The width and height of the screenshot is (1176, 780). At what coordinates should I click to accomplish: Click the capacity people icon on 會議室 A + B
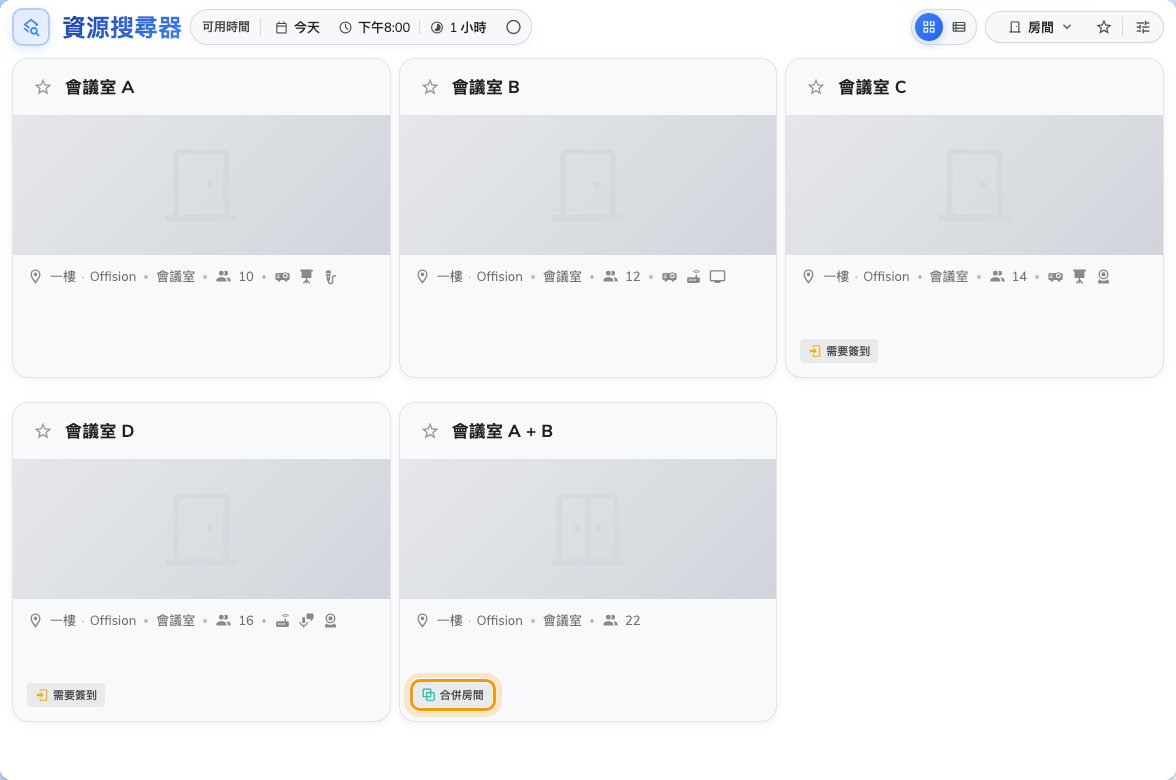coord(610,620)
